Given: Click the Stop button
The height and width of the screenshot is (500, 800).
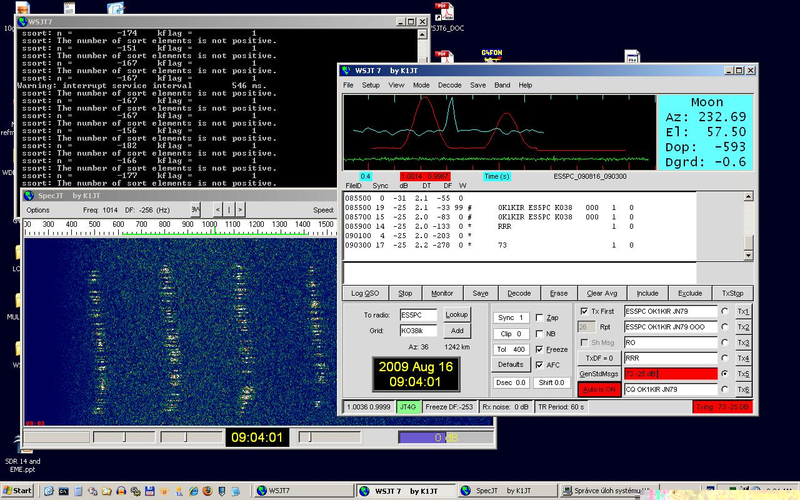Looking at the screenshot, I should [405, 293].
